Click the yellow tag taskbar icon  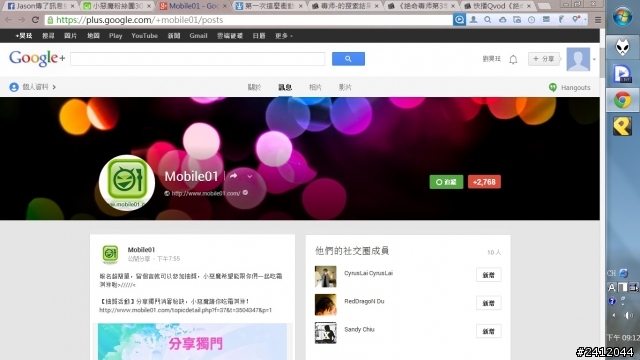(x=622, y=126)
